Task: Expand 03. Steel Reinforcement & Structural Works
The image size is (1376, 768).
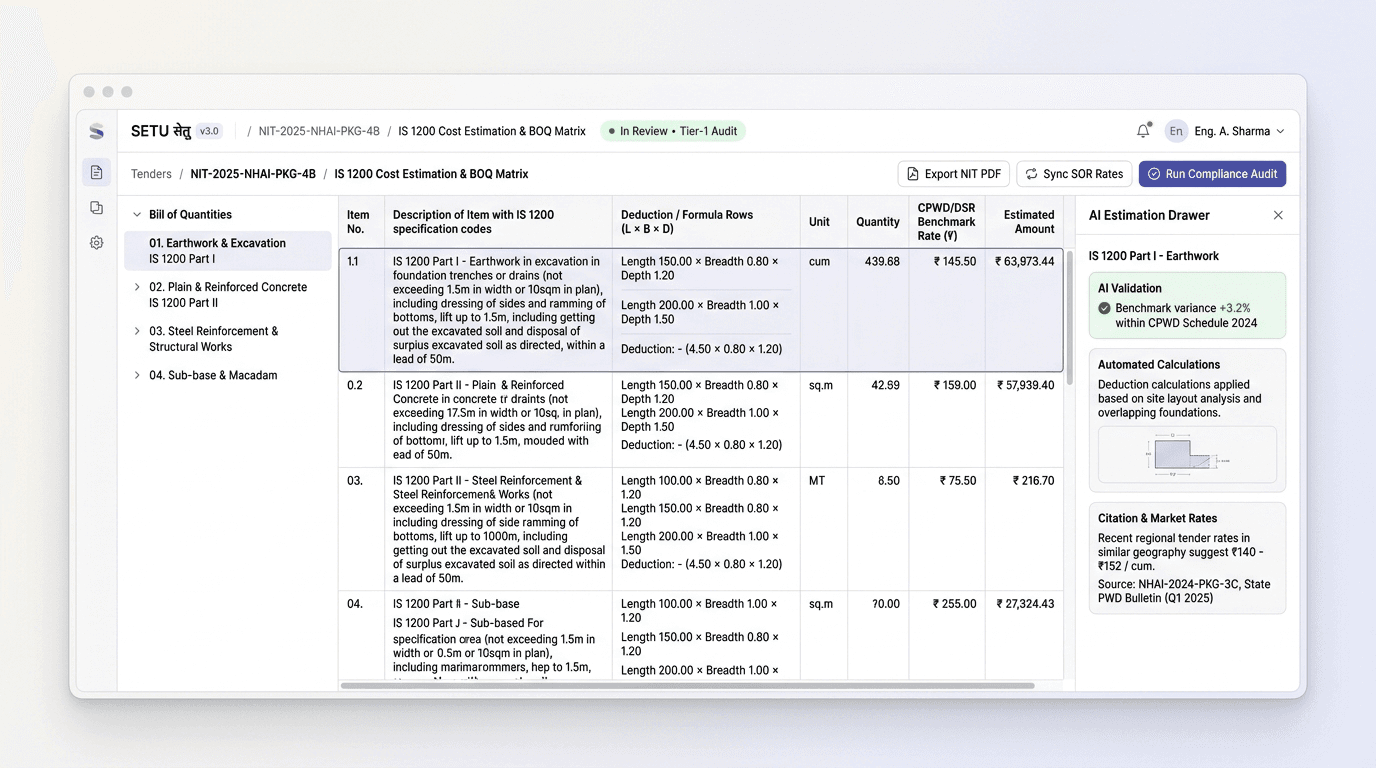Action: click(x=137, y=331)
